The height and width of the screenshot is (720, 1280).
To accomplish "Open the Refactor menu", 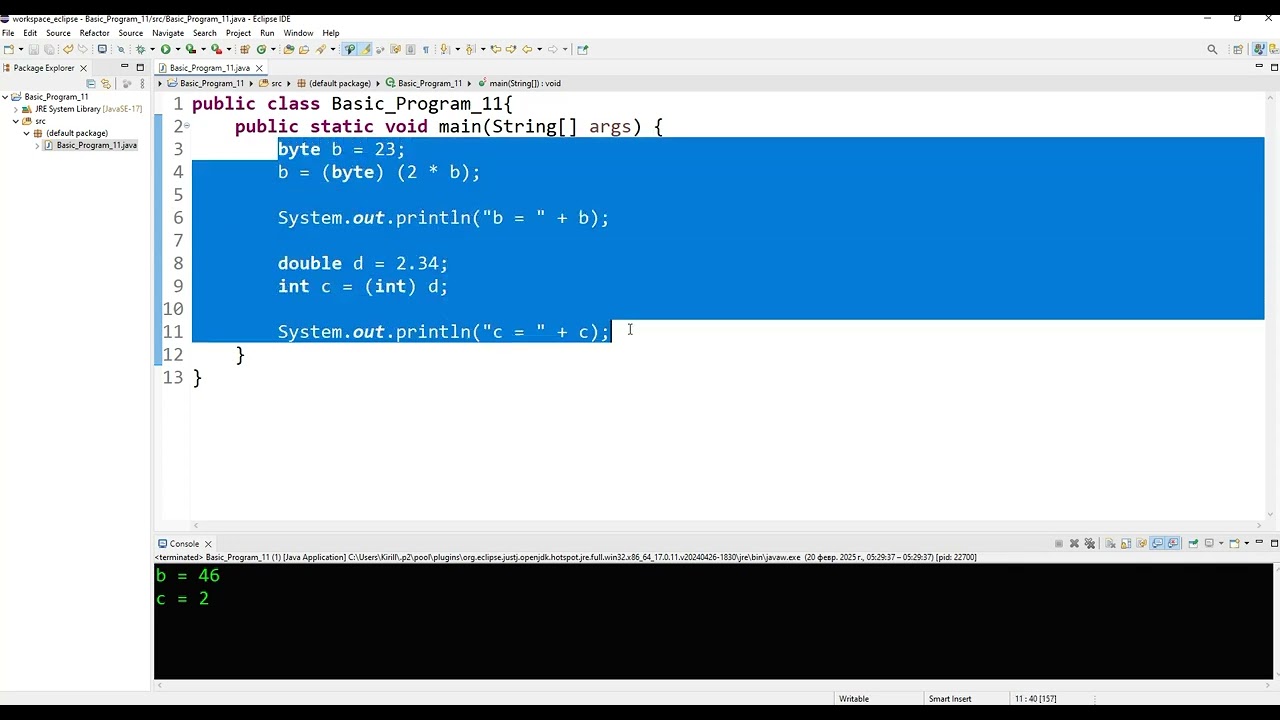I will click(x=94, y=33).
